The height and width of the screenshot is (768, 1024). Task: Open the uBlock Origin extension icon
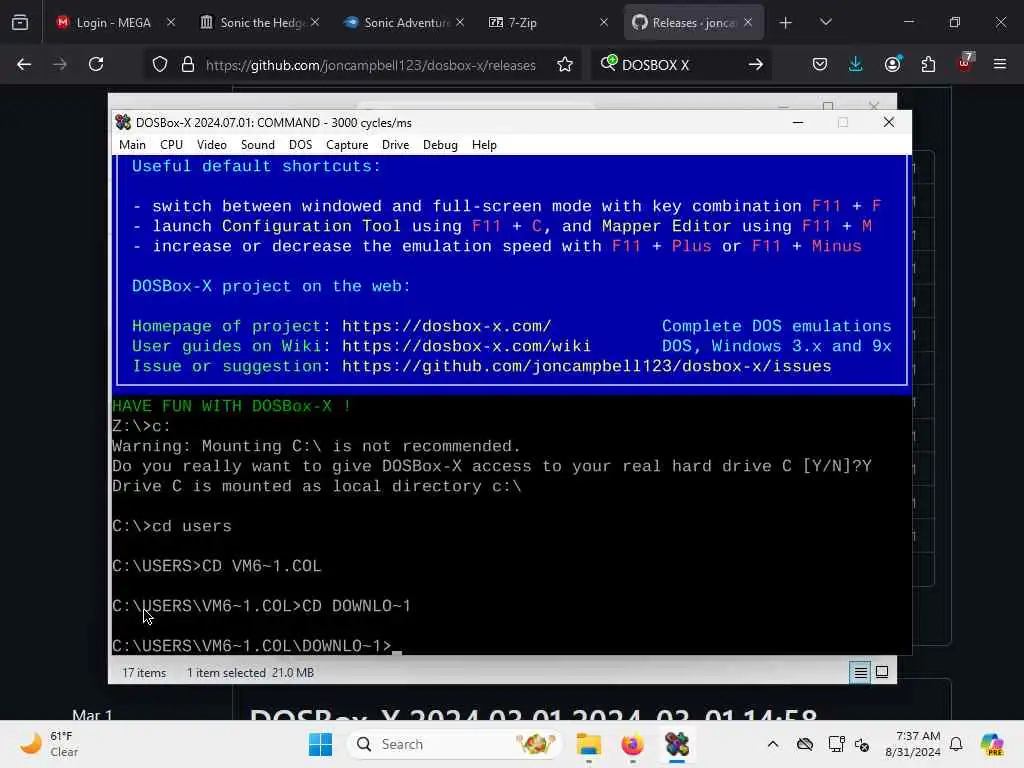tap(965, 63)
